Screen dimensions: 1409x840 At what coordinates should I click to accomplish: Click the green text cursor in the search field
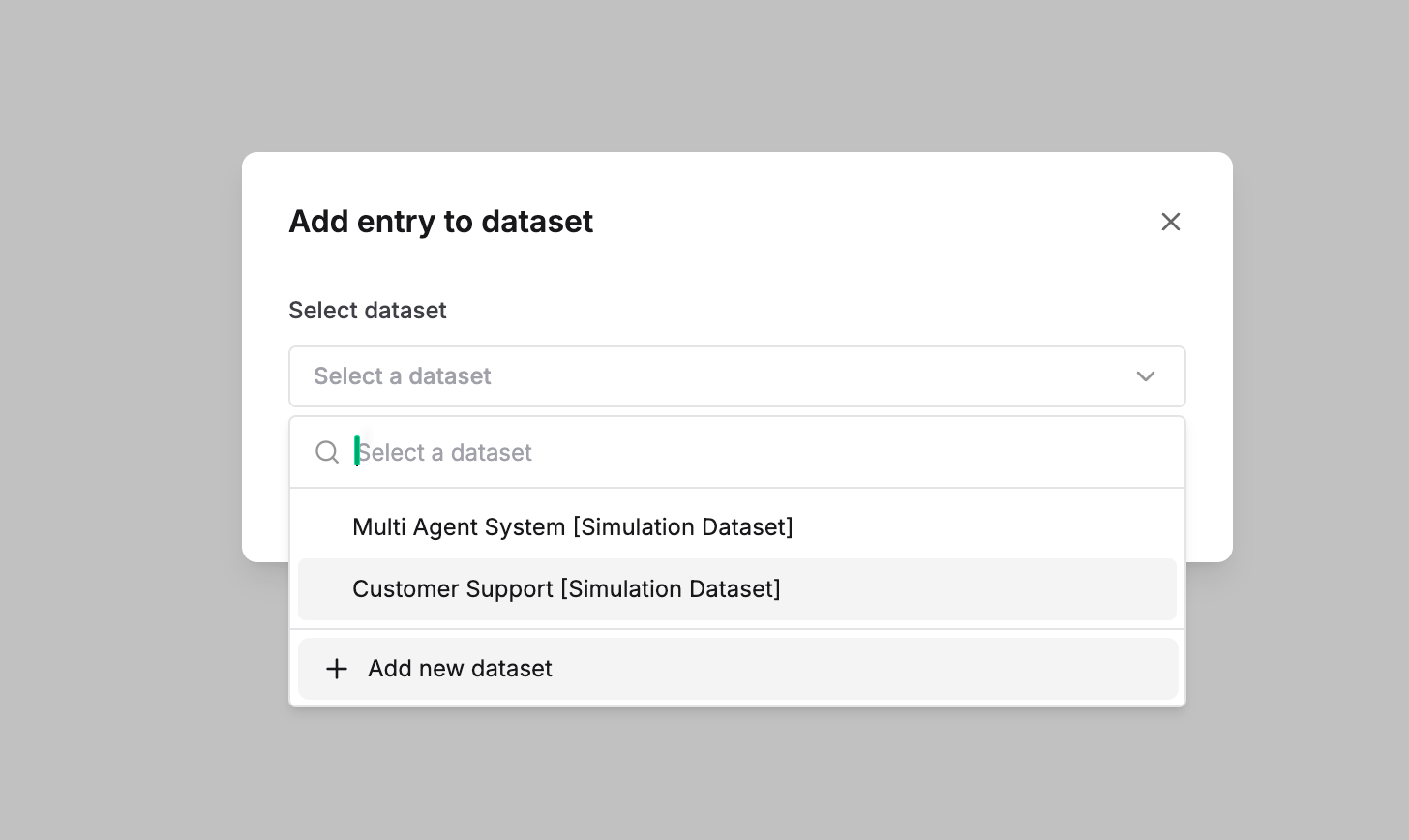[x=357, y=452]
